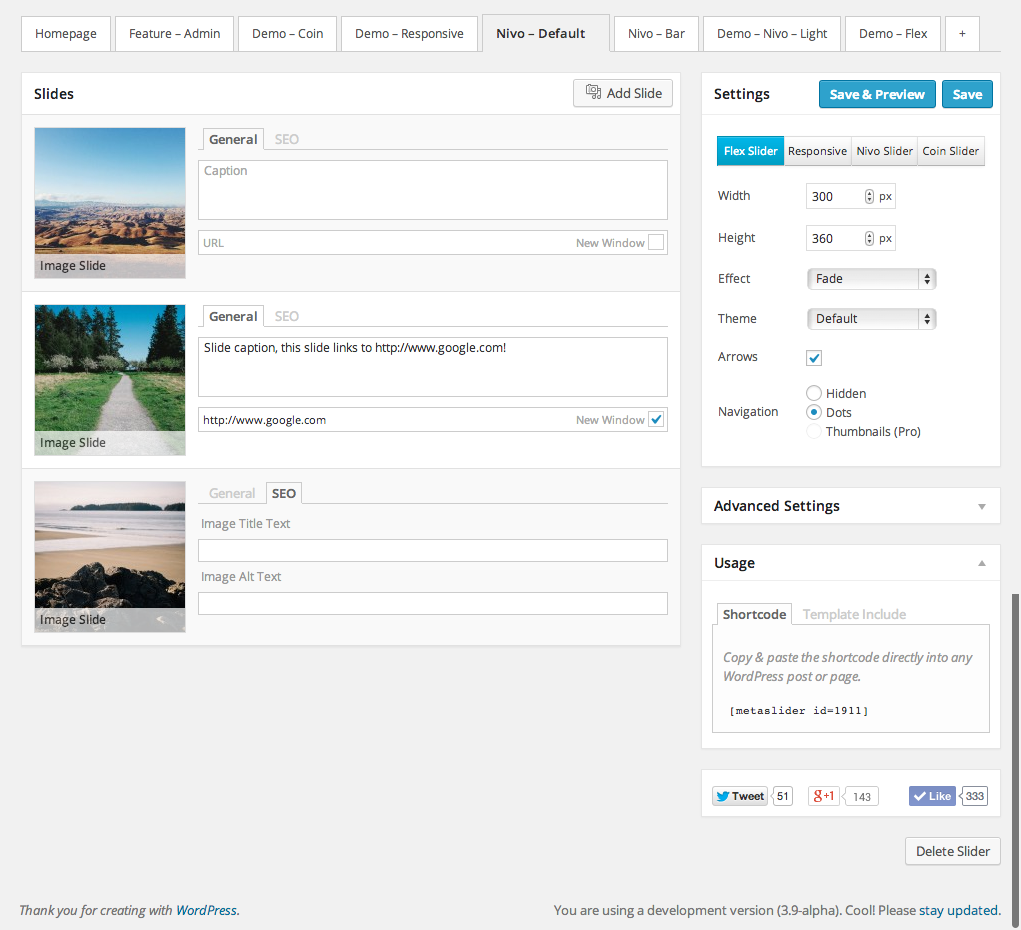Select the Nivo – Bar tab
Image resolution: width=1021 pixels, height=930 pixels.
pos(656,33)
